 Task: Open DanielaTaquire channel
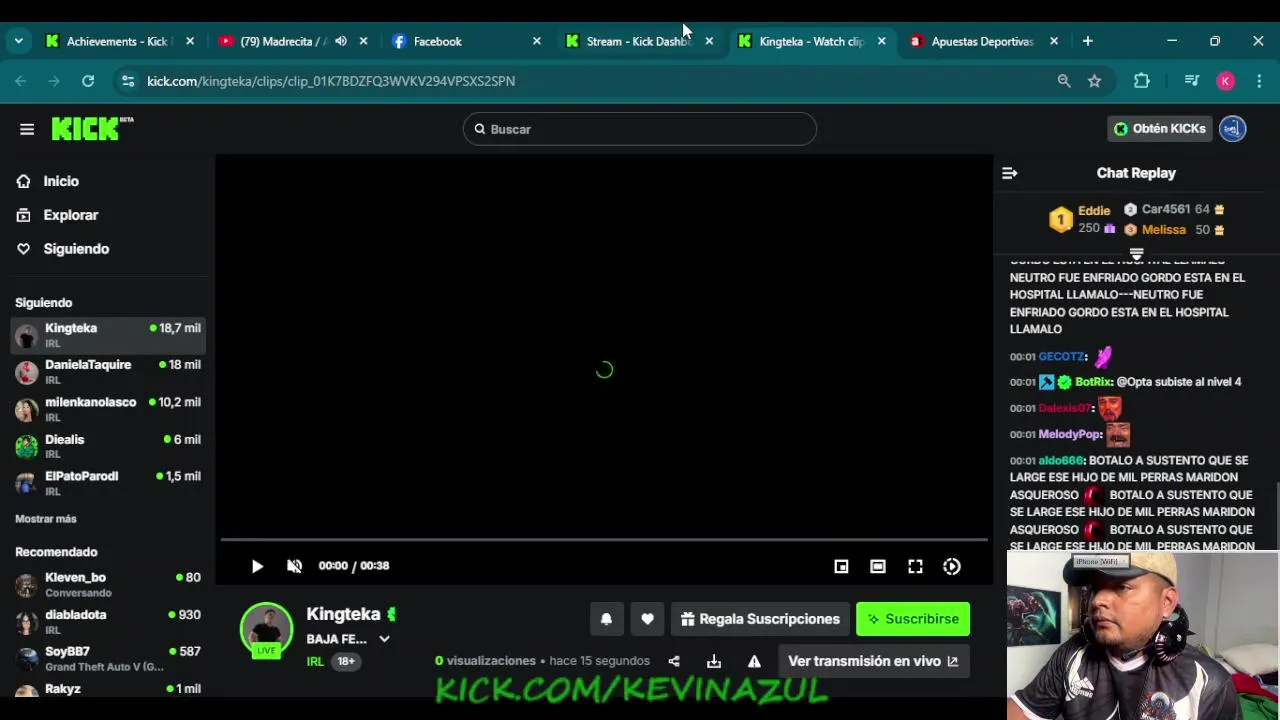[x=108, y=372]
